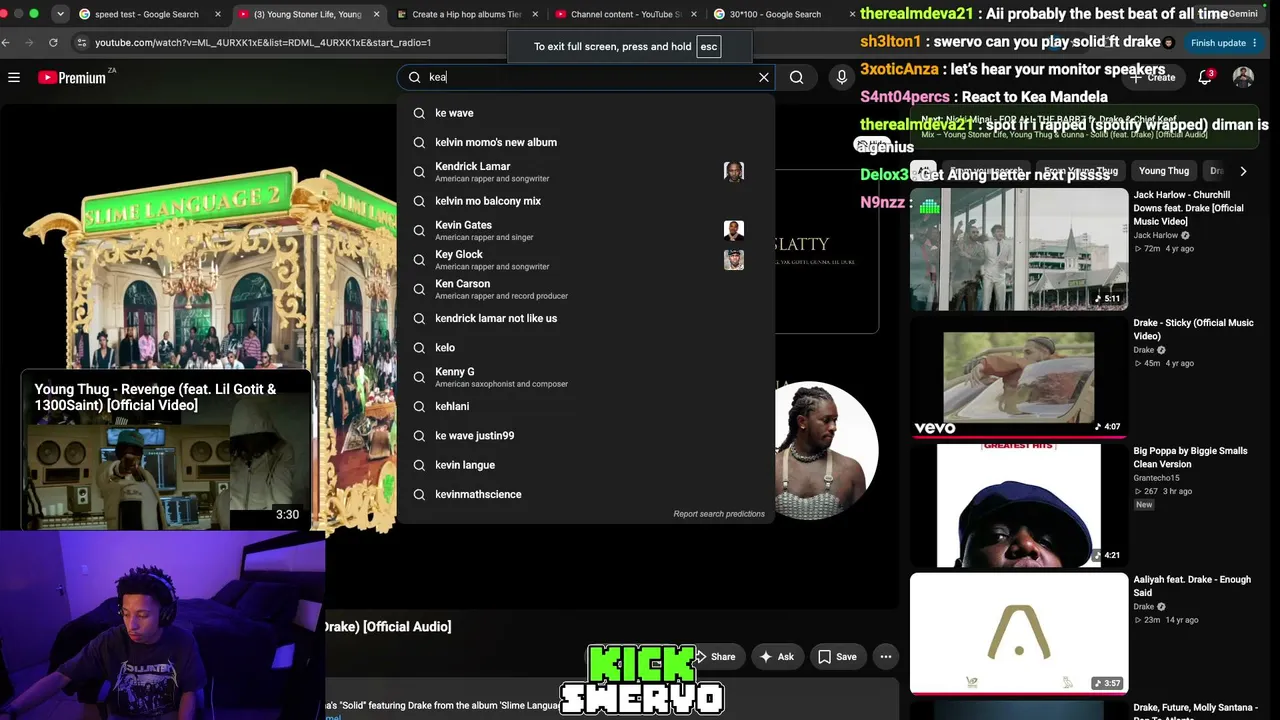Click the Share button below video
The height and width of the screenshot is (720, 1280).
point(715,657)
